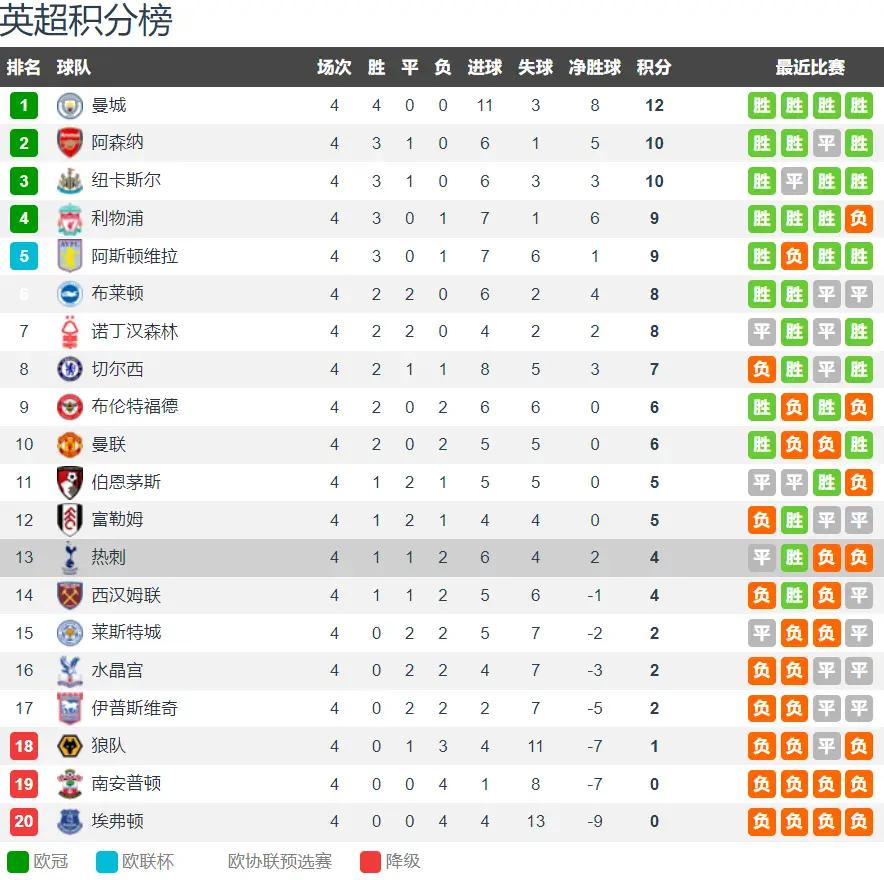Click the rank 1 green badge
This screenshot has height=880, width=884.
click(24, 105)
